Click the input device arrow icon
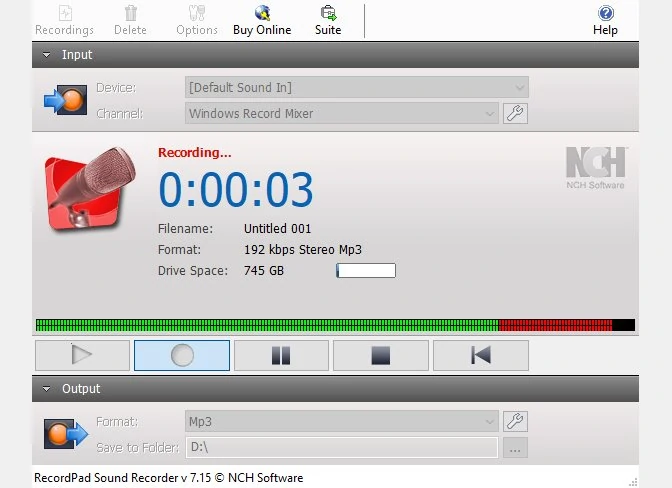 [x=66, y=100]
